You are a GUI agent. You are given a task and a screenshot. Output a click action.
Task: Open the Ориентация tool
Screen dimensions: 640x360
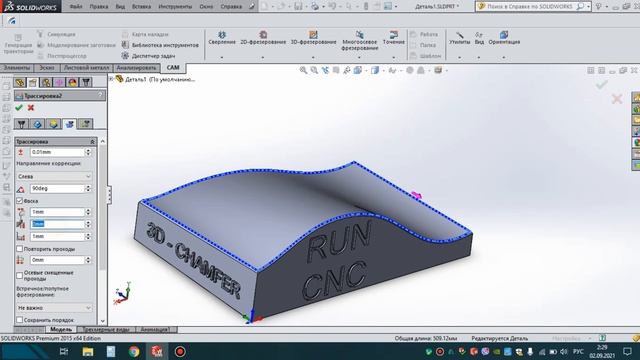click(x=504, y=38)
